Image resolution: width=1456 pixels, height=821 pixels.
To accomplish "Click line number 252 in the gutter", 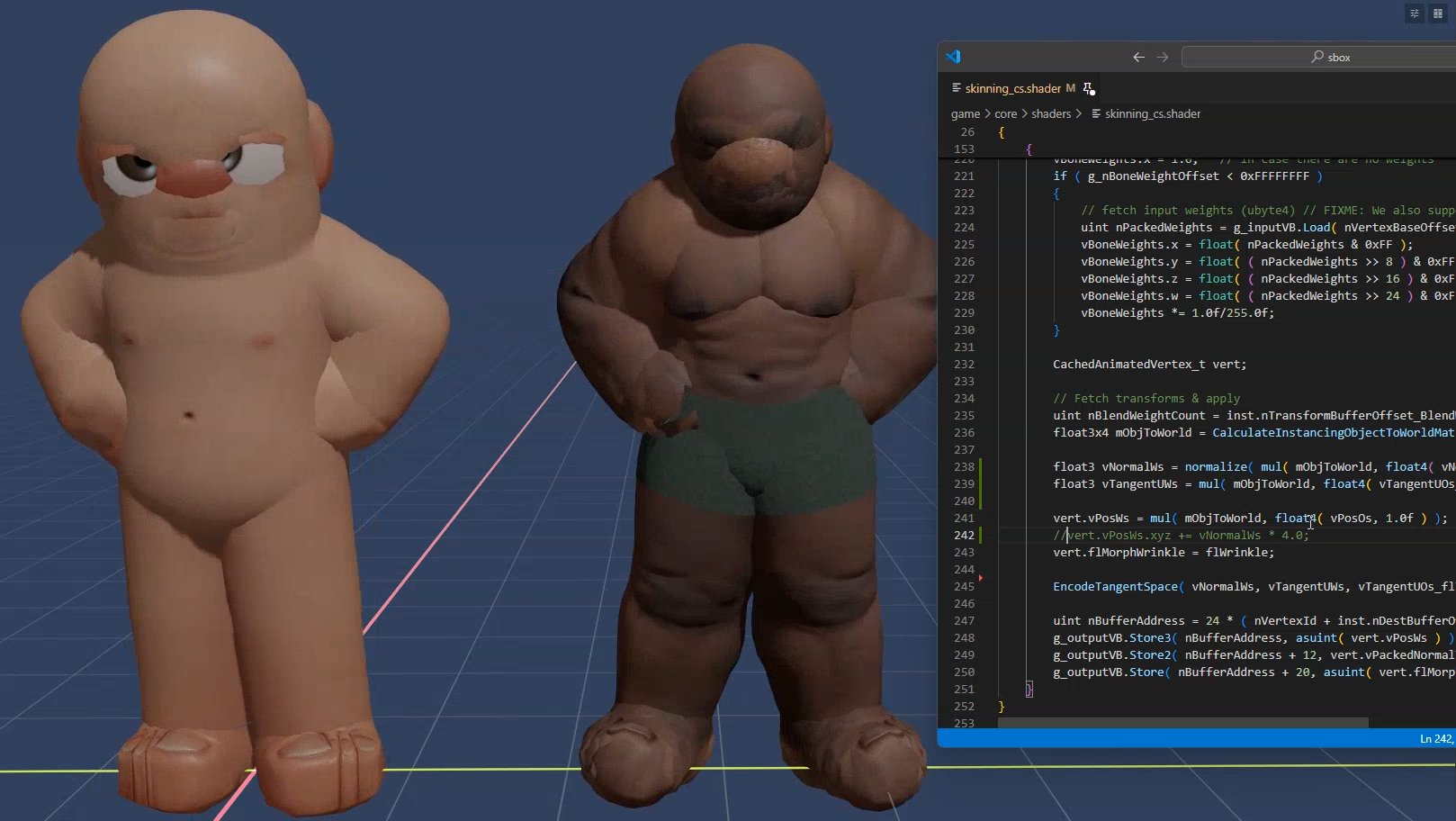I will click(964, 706).
